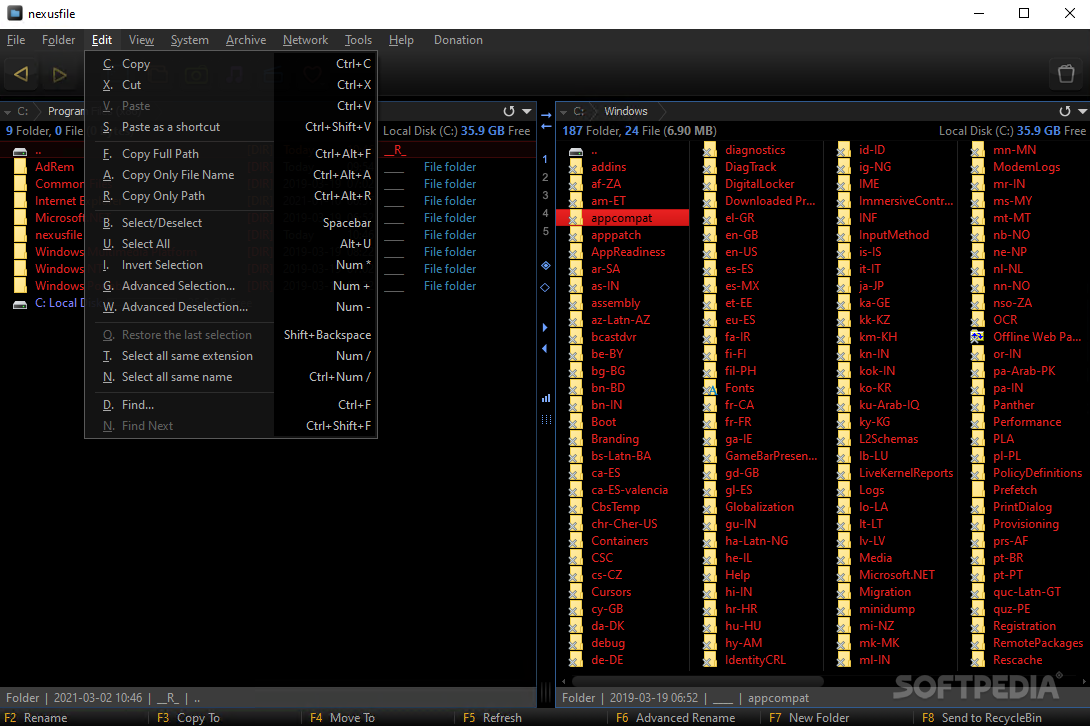Select the Microsoft.NET folder

[x=897, y=575]
